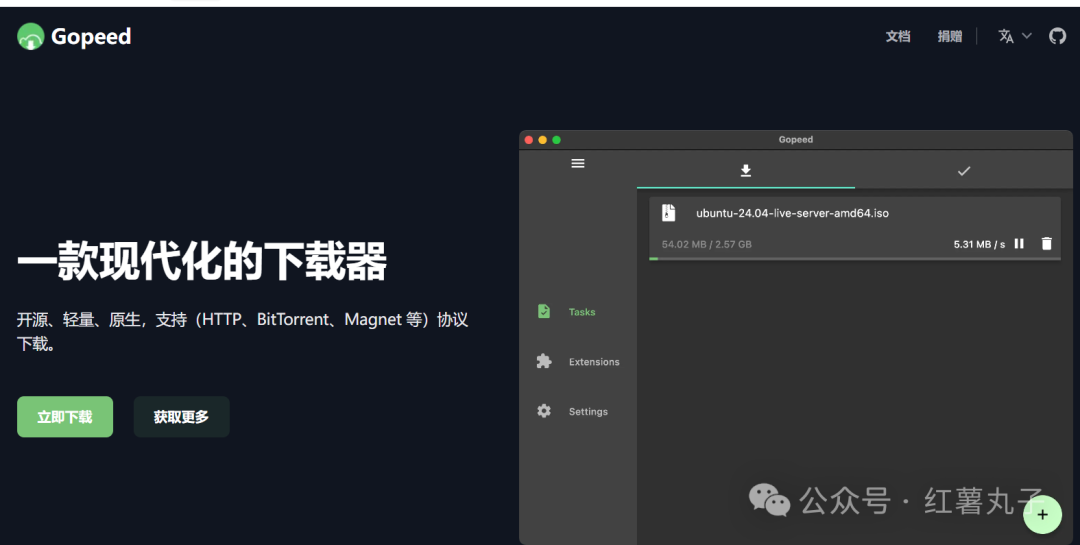Expand the language dropdown chevron

pyautogui.click(x=1026, y=36)
